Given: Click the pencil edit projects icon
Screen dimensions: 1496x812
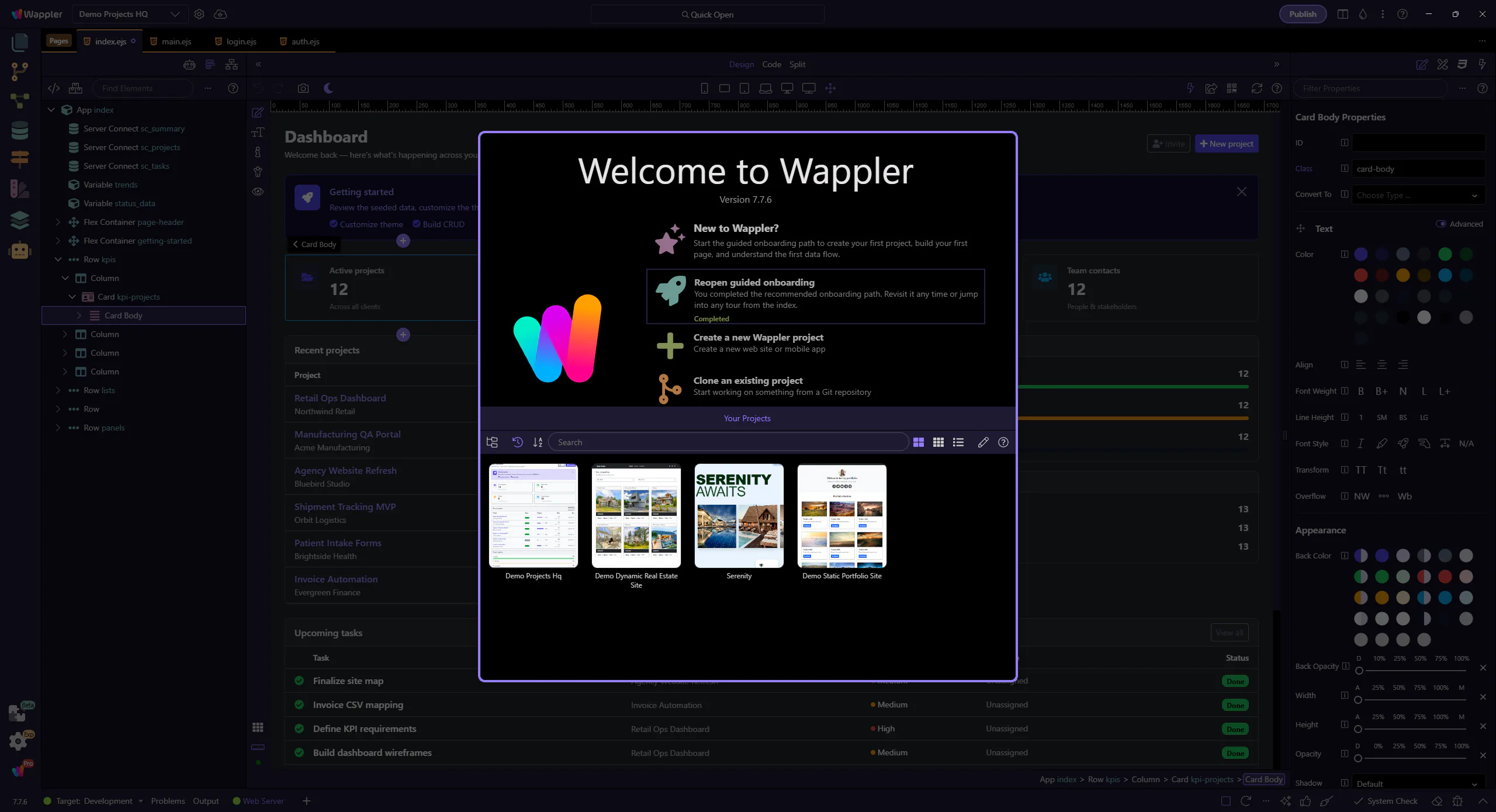Looking at the screenshot, I should click(983, 442).
